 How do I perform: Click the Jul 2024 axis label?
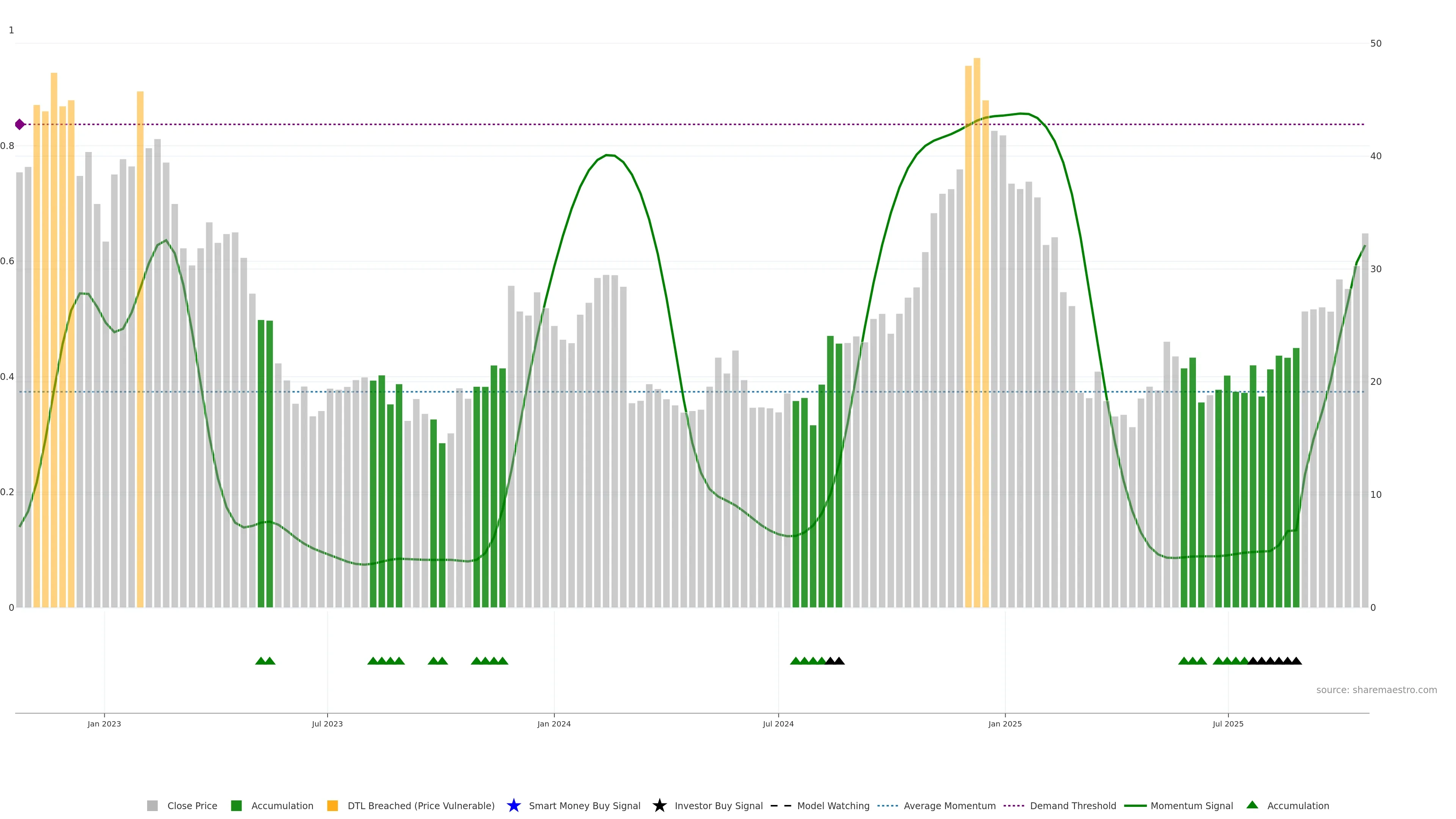(778, 723)
